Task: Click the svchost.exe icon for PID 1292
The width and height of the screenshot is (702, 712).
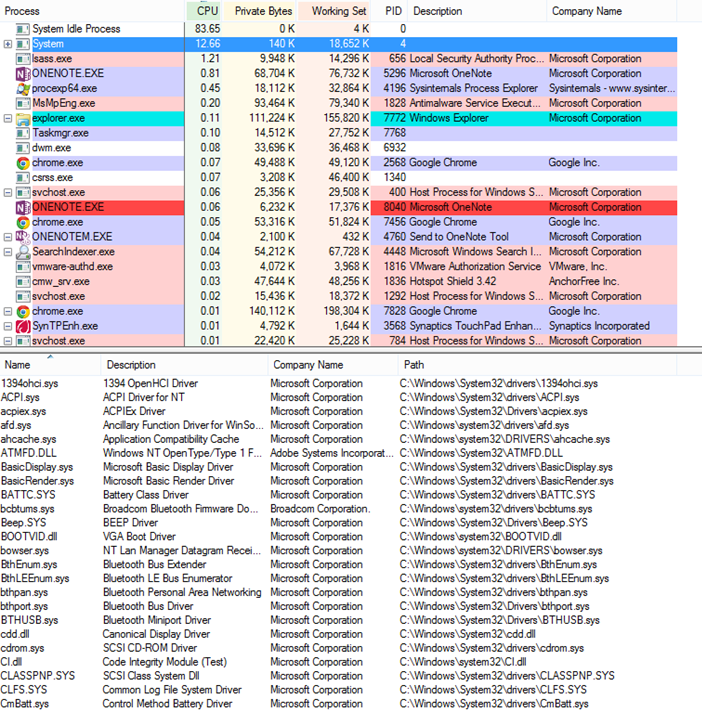Action: point(23,297)
